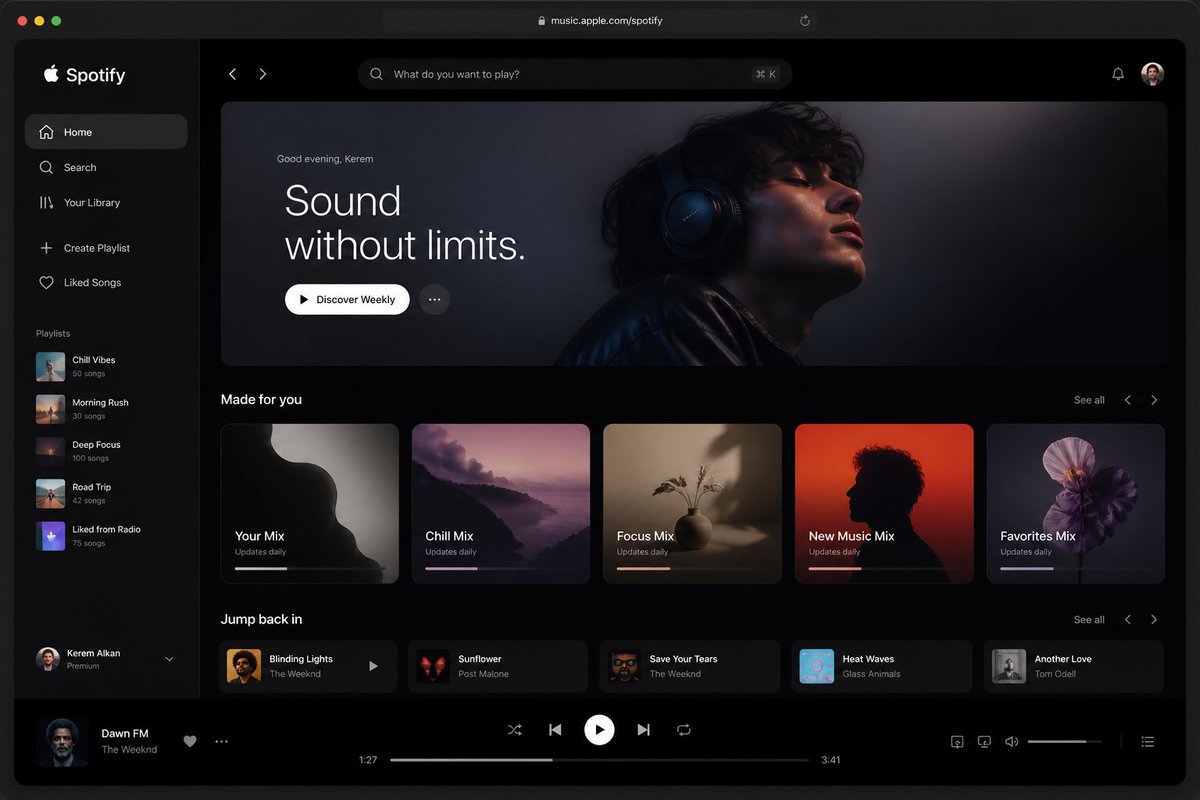1200x800 pixels.
Task: See all Made for you mixes
Action: (1089, 400)
